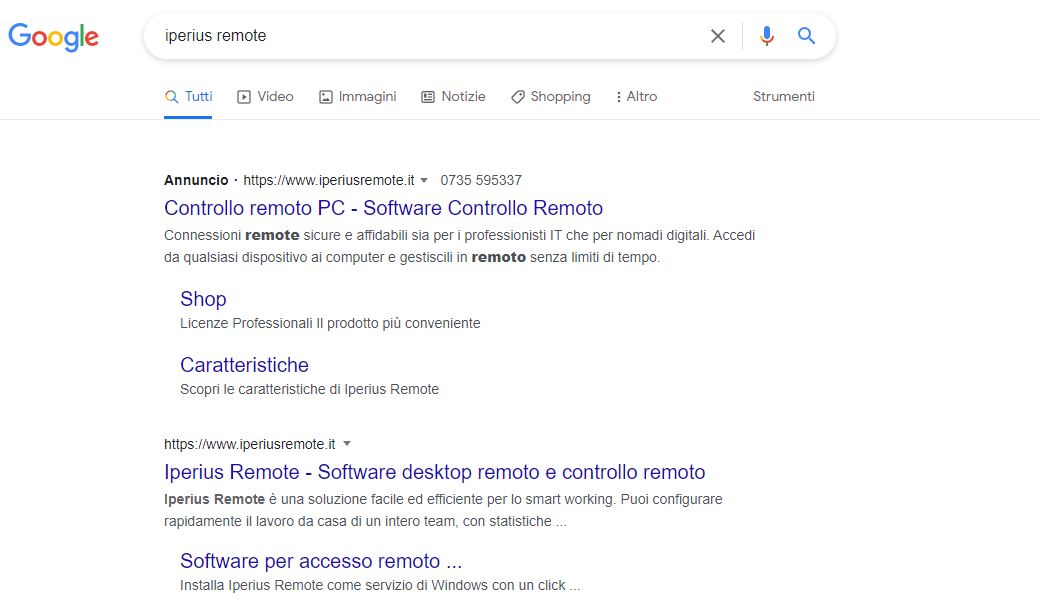Expand the Altro more options menu
Image resolution: width=1040 pixels, height=610 pixels.
636,97
